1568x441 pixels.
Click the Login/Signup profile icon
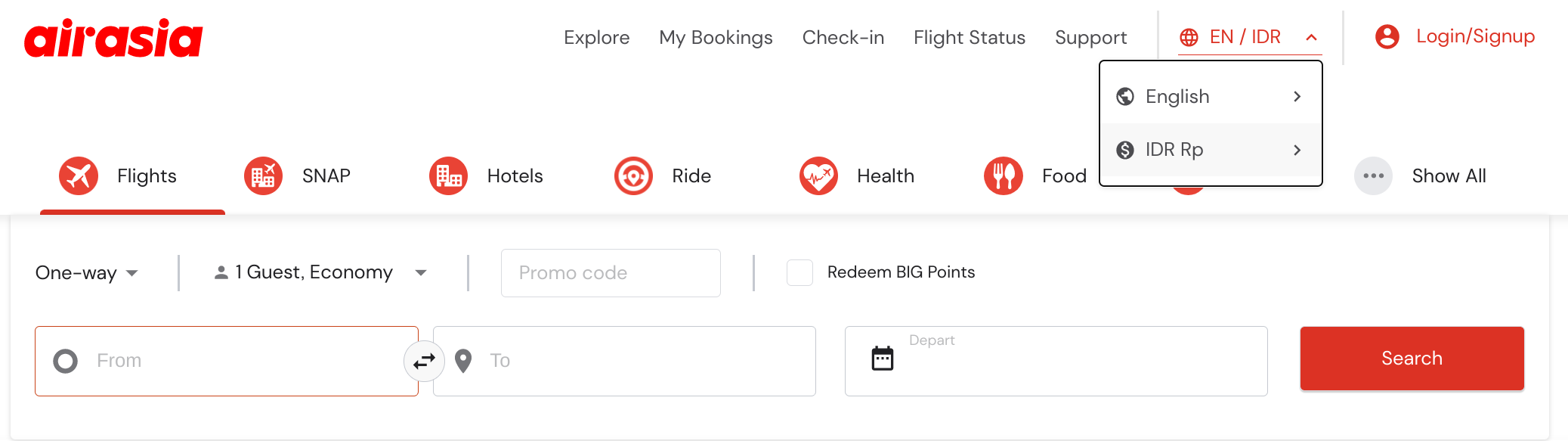tap(1387, 36)
